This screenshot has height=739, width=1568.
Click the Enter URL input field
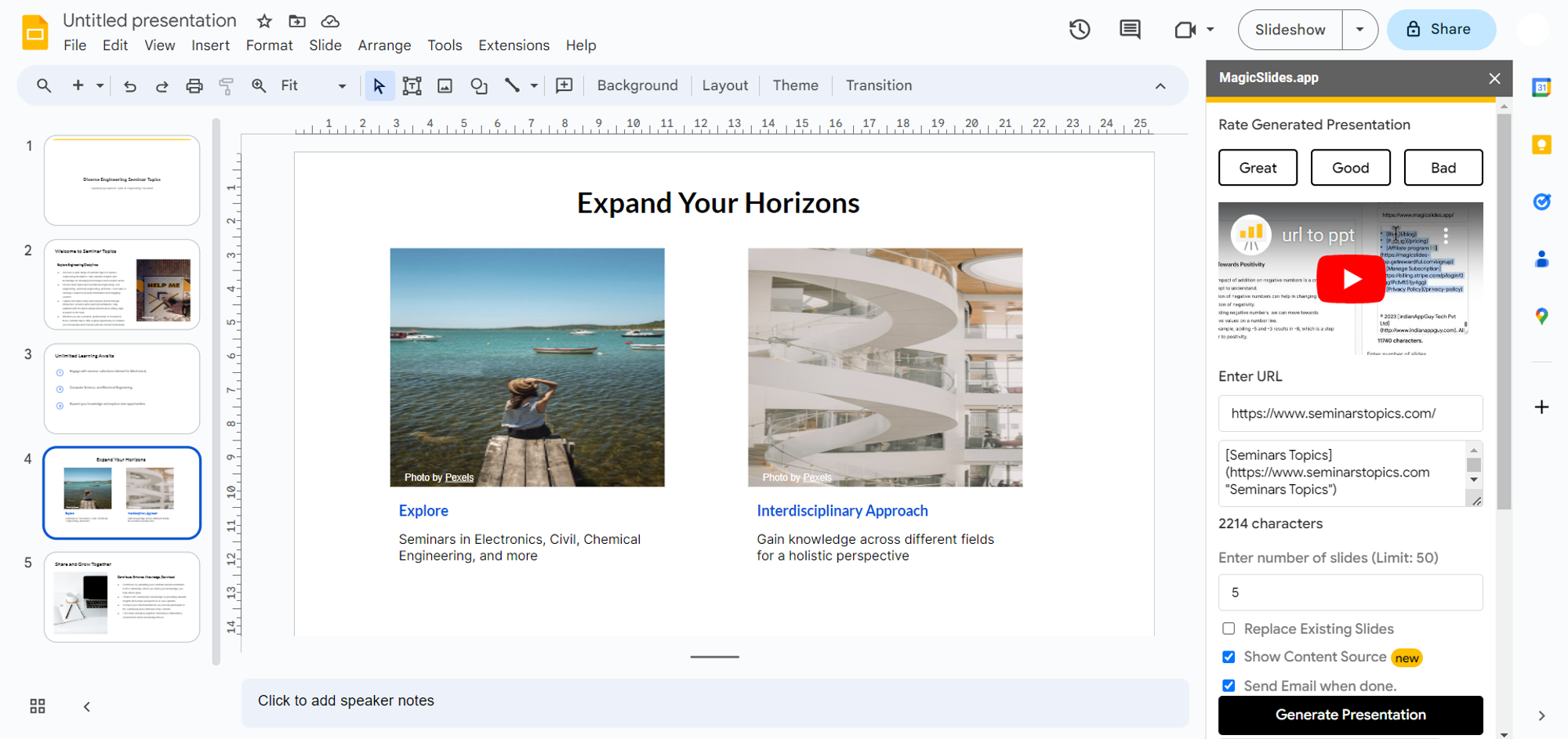[x=1350, y=414]
